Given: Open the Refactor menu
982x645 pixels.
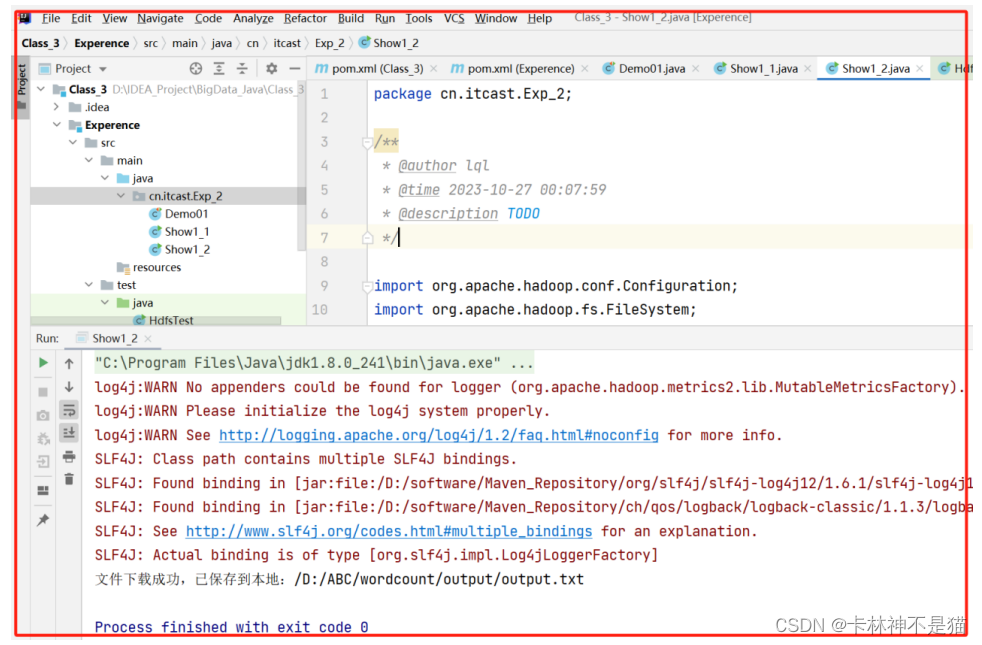Looking at the screenshot, I should 305,18.
